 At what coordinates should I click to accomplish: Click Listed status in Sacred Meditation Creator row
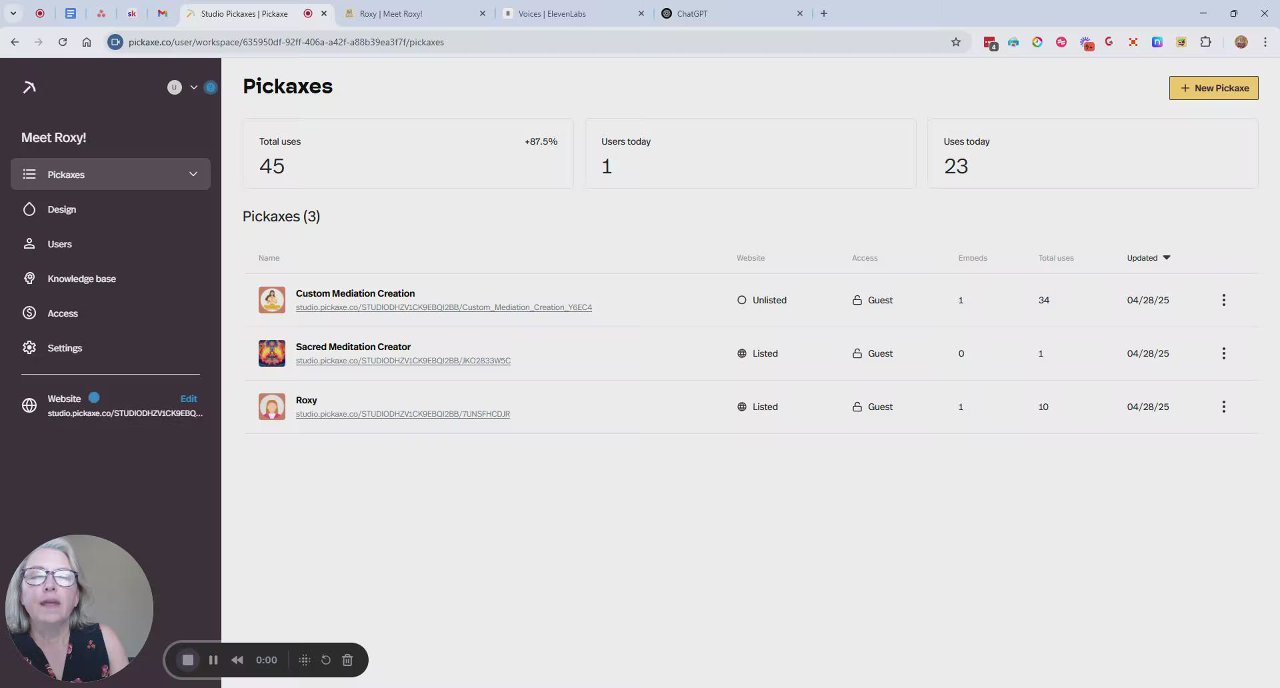757,353
